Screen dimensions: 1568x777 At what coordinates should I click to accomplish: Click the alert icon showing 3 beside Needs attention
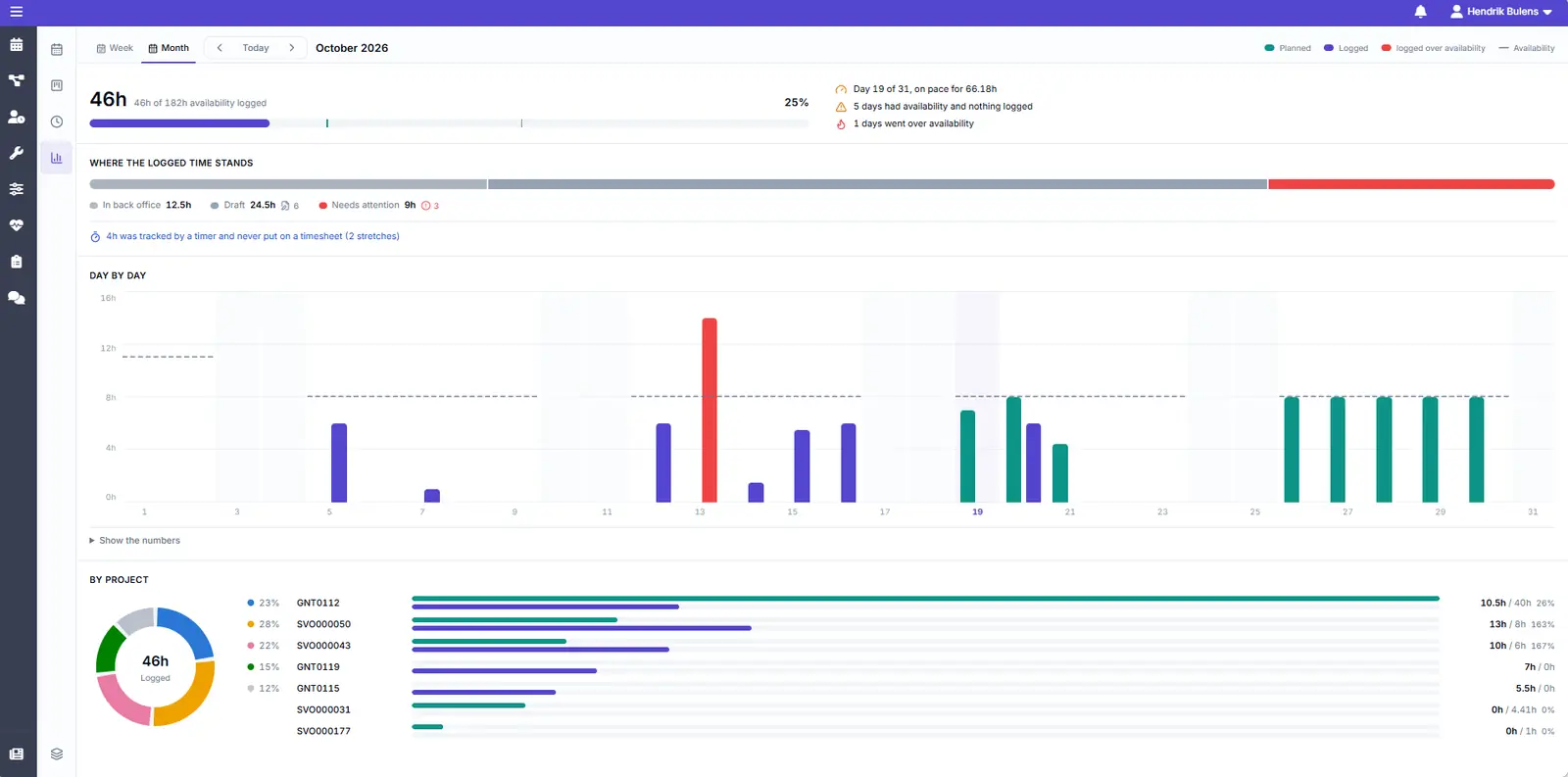[x=425, y=206]
